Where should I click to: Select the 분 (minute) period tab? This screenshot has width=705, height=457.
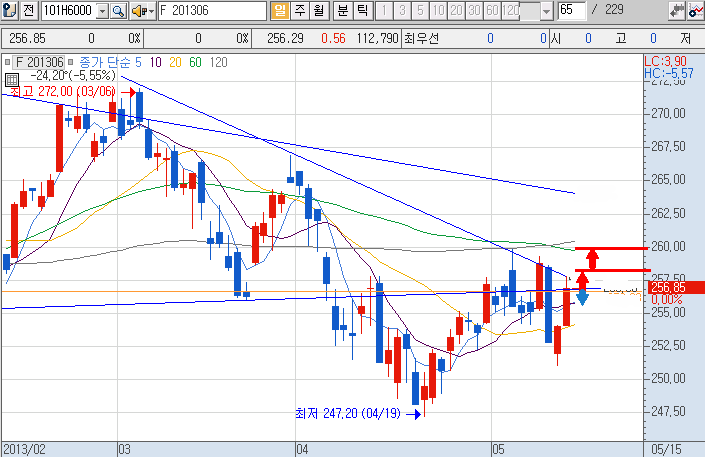[342, 11]
